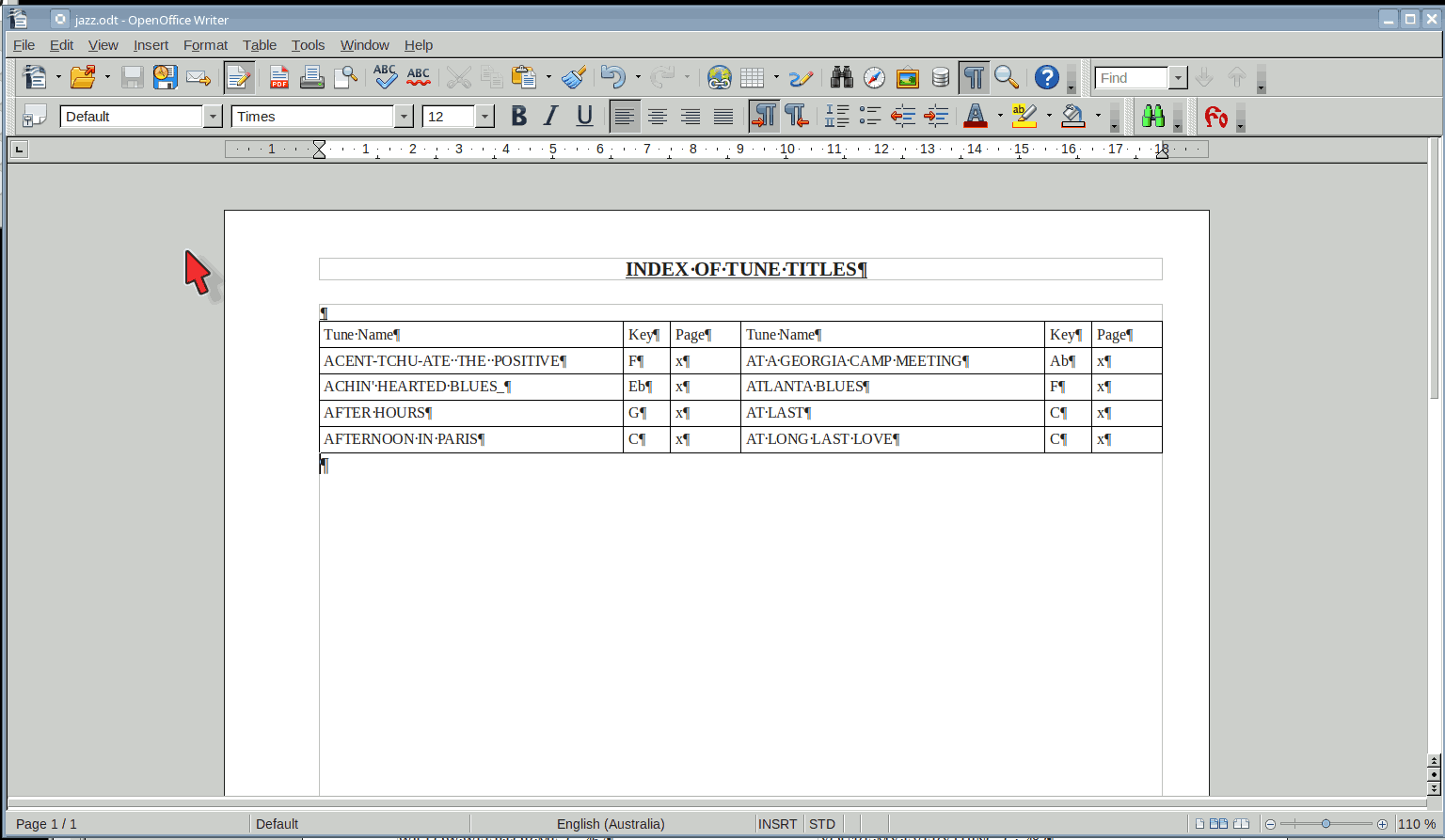This screenshot has height=840, width=1445.
Task: Open the Tools menu
Action: (x=308, y=44)
